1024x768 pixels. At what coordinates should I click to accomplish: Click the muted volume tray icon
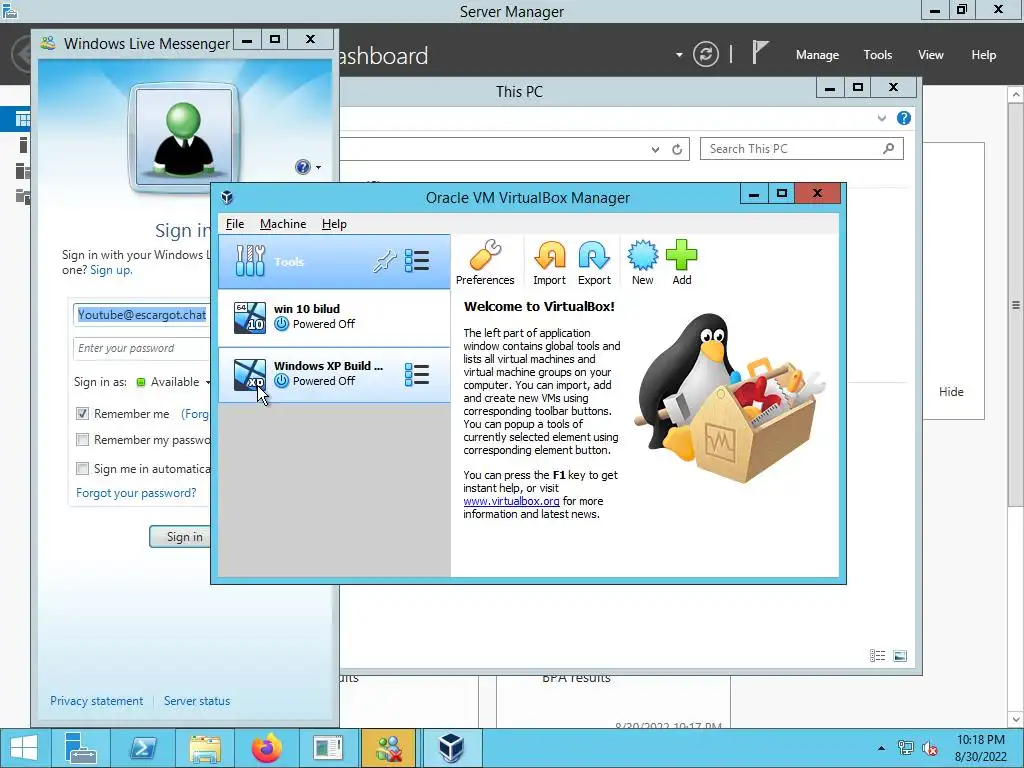click(x=930, y=748)
